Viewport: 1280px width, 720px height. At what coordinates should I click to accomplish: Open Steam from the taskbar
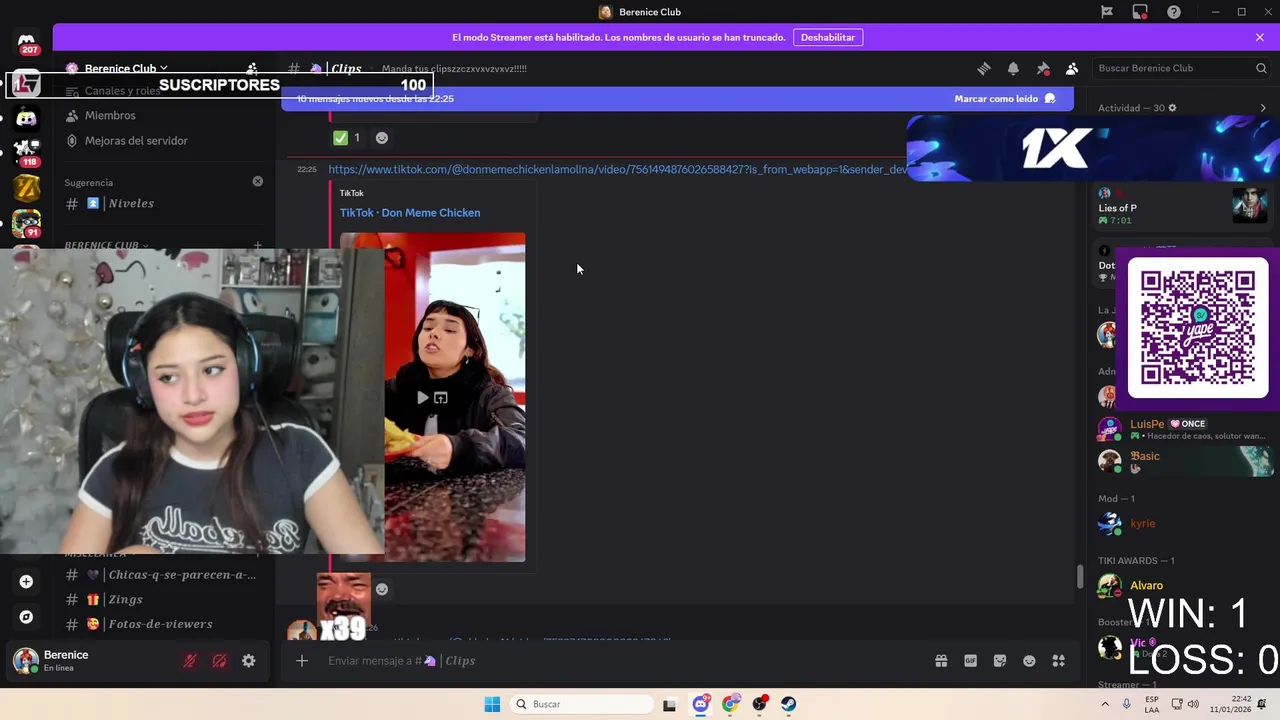[x=789, y=704]
